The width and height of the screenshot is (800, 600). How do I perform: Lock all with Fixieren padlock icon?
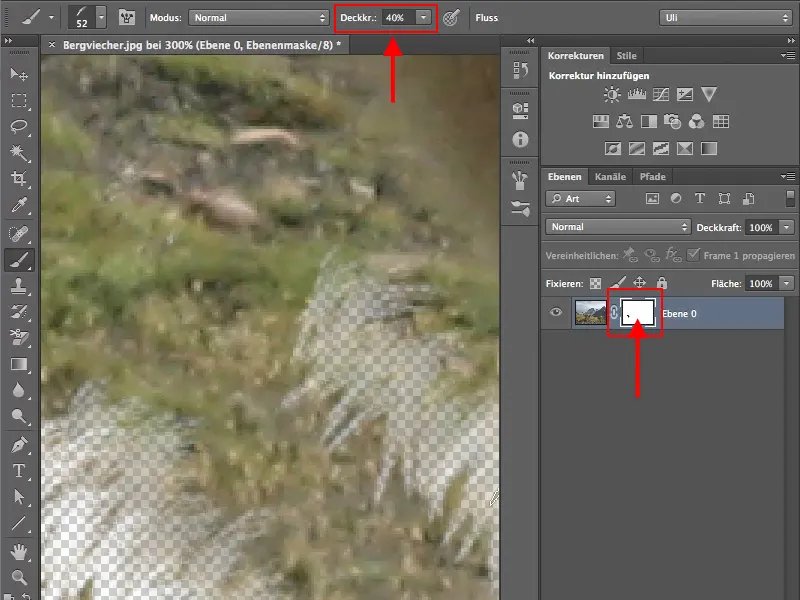click(662, 283)
